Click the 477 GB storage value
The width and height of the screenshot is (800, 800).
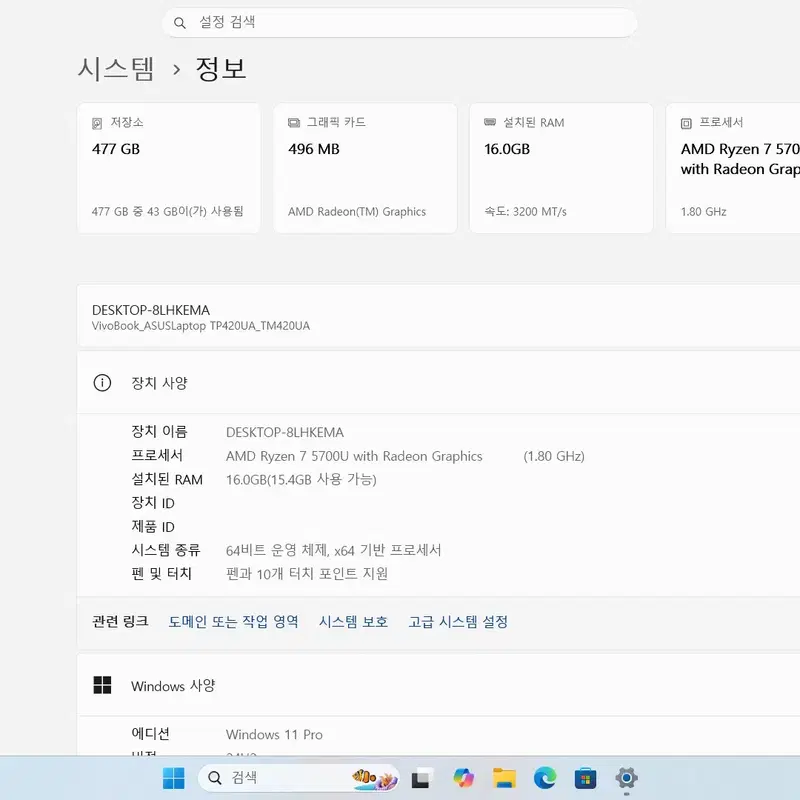[116, 149]
